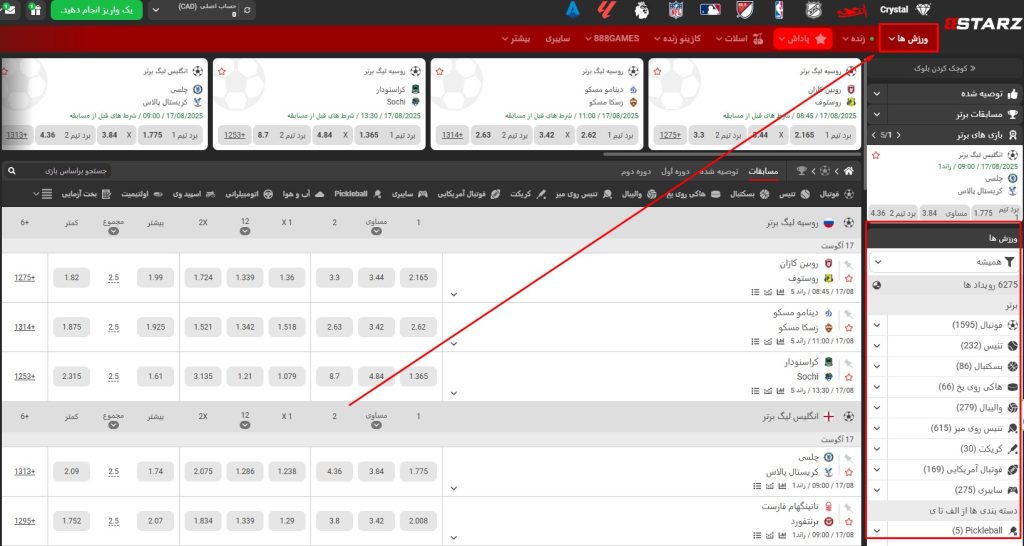Expand بسکتبال (86) in sidebar
This screenshot has width=1024, height=546.
point(877,366)
